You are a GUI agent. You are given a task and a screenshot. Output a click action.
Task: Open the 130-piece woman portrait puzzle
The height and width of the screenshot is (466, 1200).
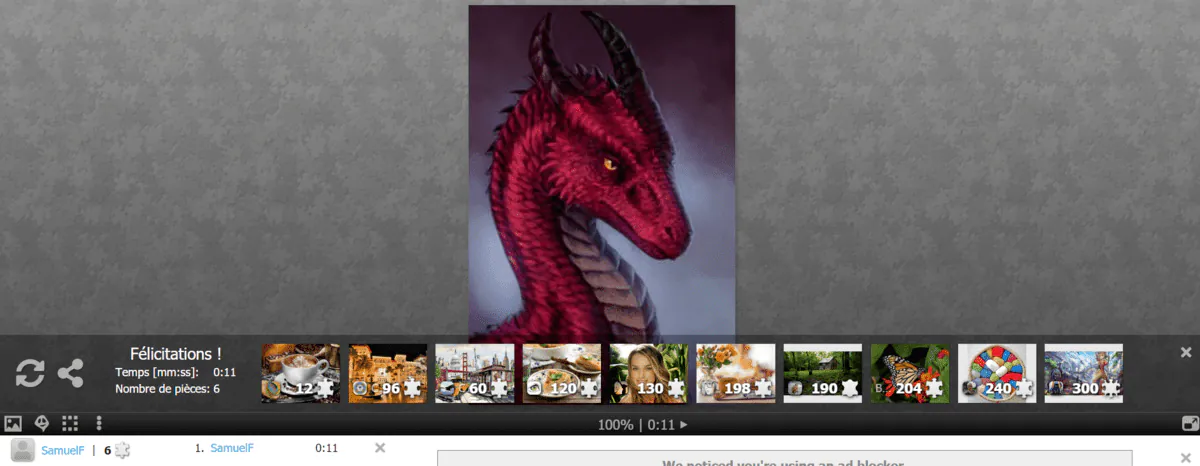coord(649,373)
